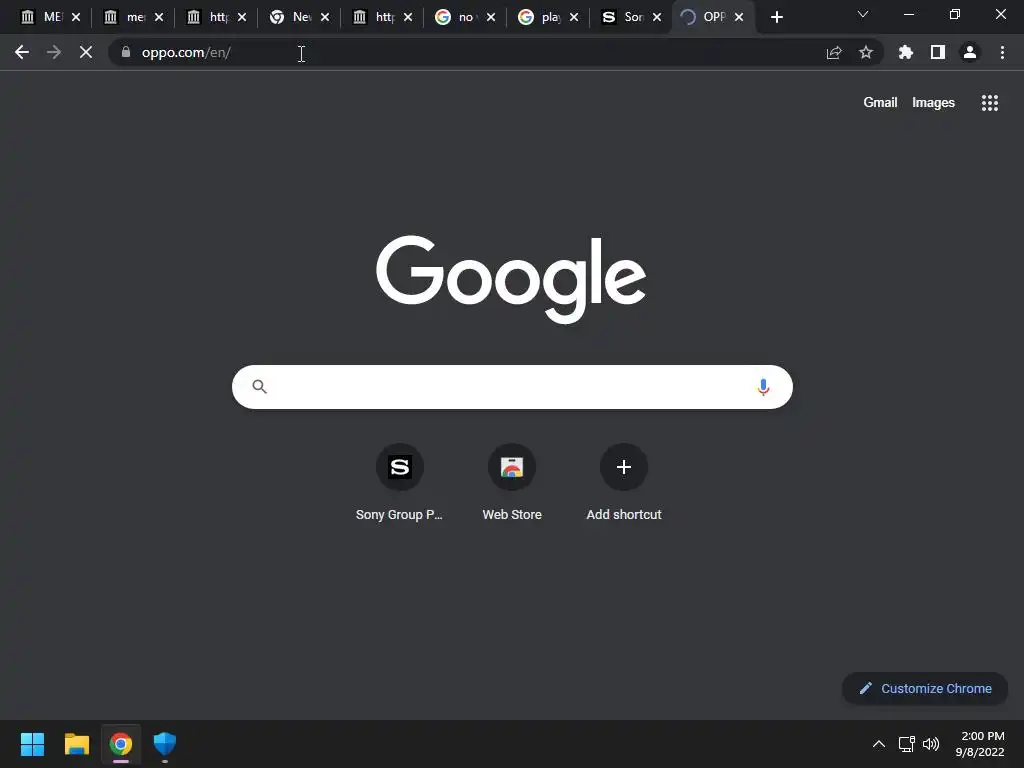The width and height of the screenshot is (1024, 768).
Task: Show hidden system tray icons
Action: [879, 744]
